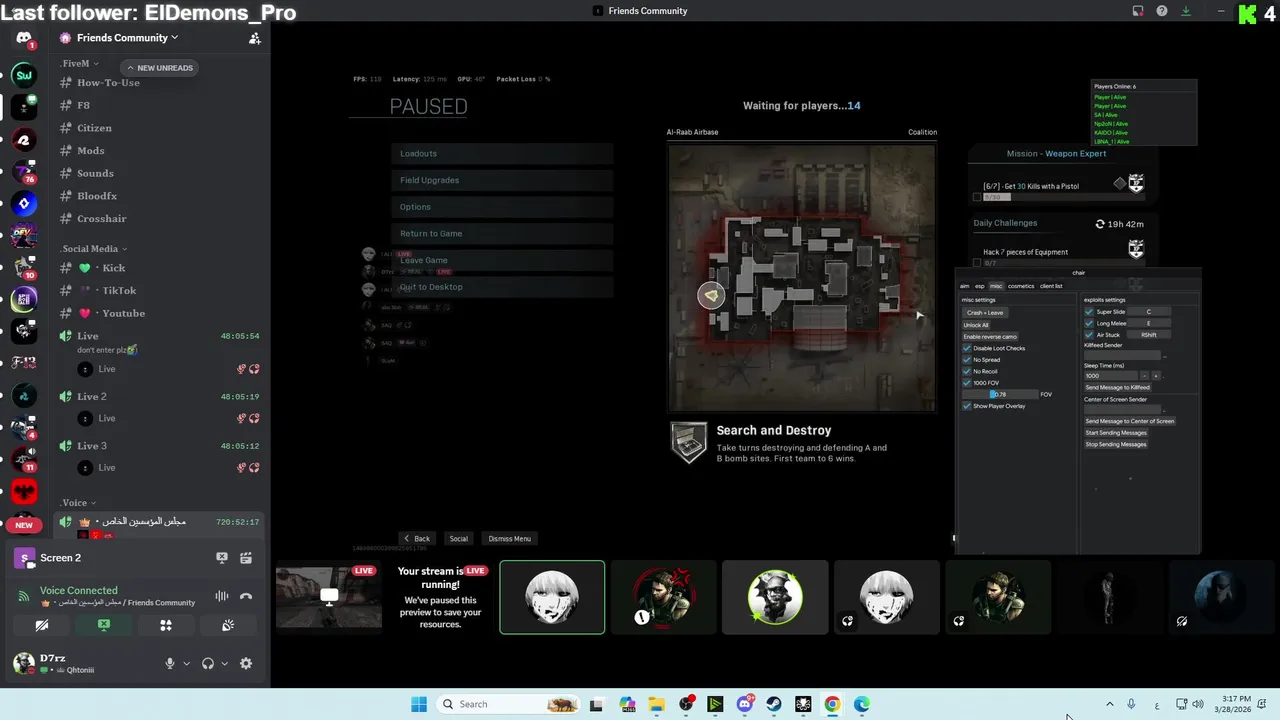Click the Windows taskbar search box
This screenshot has width=1280, height=720.
point(510,704)
